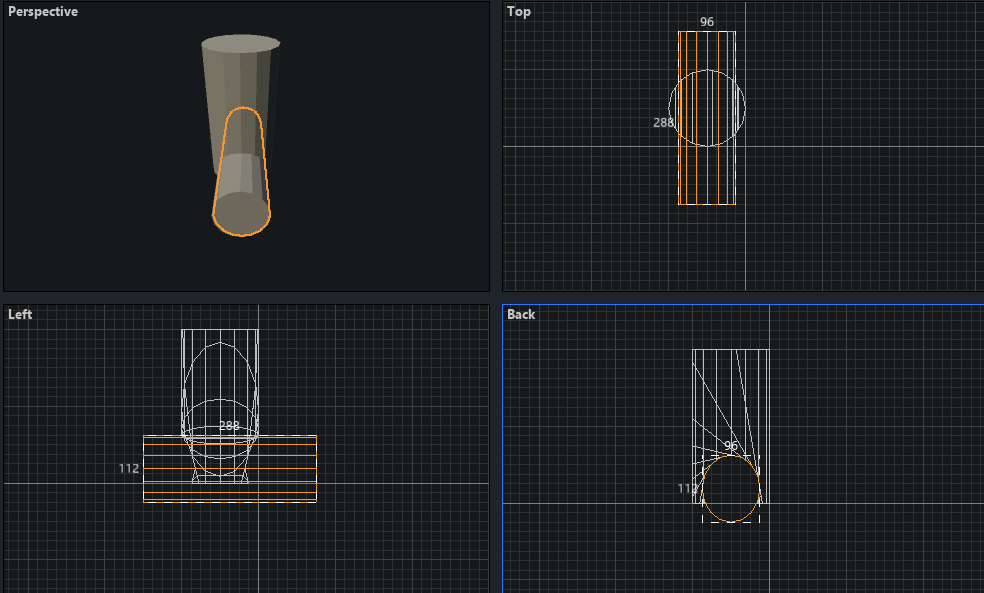Image resolution: width=984 pixels, height=593 pixels.
Task: Click the 288 dimension label in Left view
Action: [229, 426]
